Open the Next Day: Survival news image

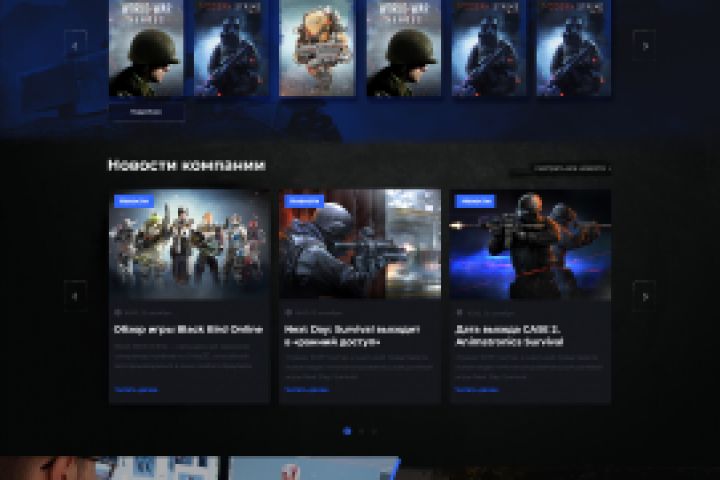click(x=360, y=244)
